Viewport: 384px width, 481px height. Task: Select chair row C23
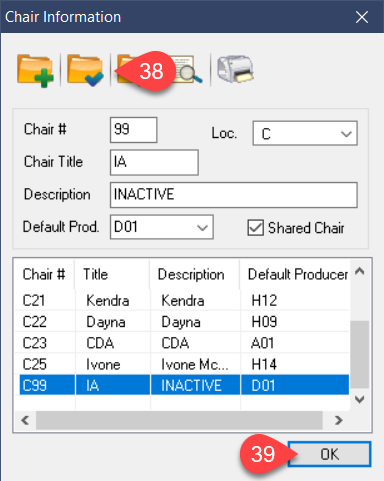(183, 343)
